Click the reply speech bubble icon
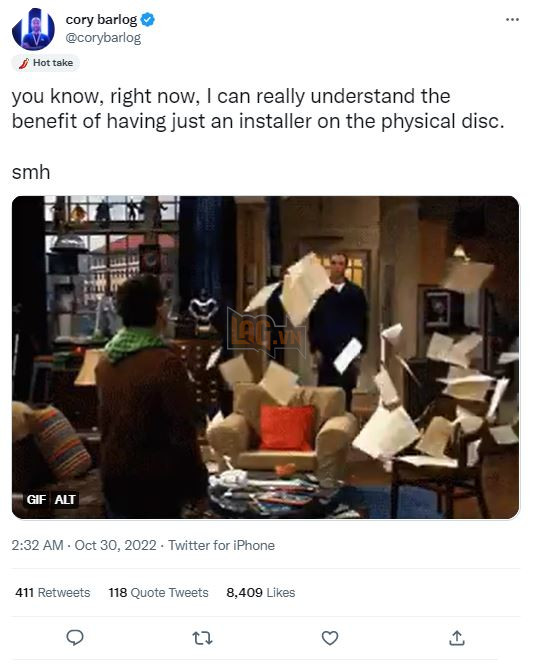This screenshot has width=533, height=665. (75, 637)
